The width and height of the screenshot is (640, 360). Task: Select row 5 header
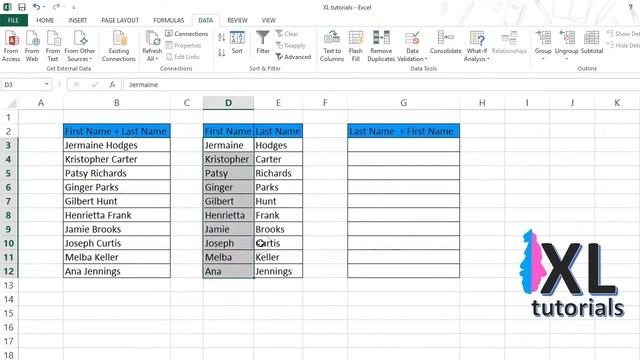pyautogui.click(x=9, y=173)
